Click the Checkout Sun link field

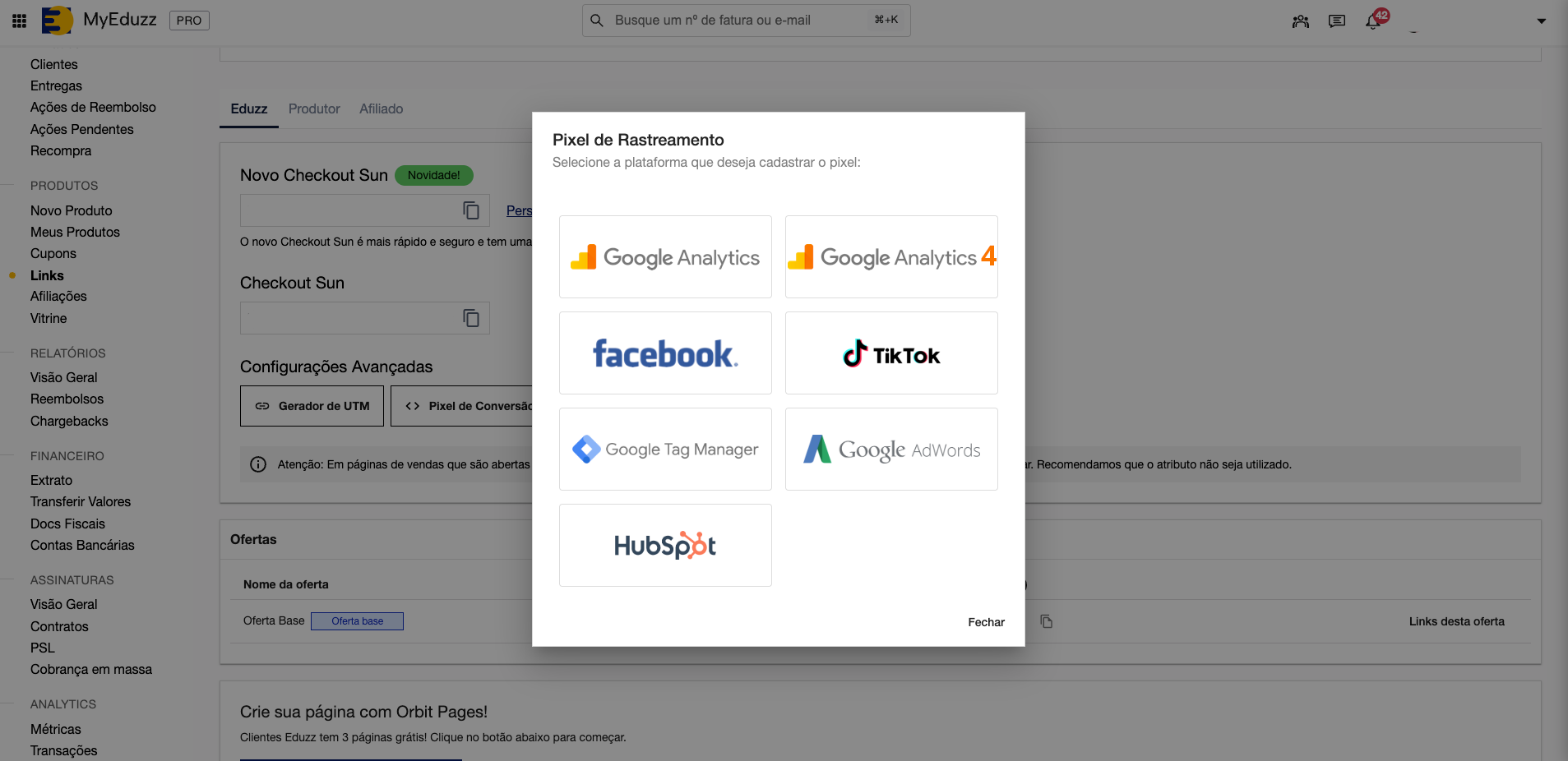[365, 318]
